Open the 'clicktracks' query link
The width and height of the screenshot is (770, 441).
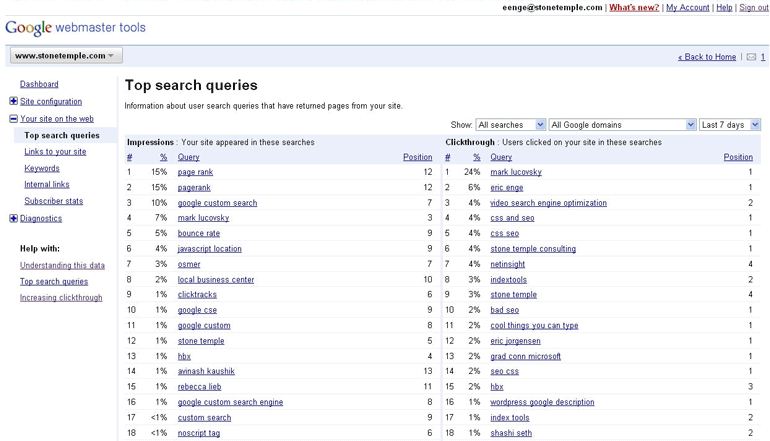[x=197, y=295]
